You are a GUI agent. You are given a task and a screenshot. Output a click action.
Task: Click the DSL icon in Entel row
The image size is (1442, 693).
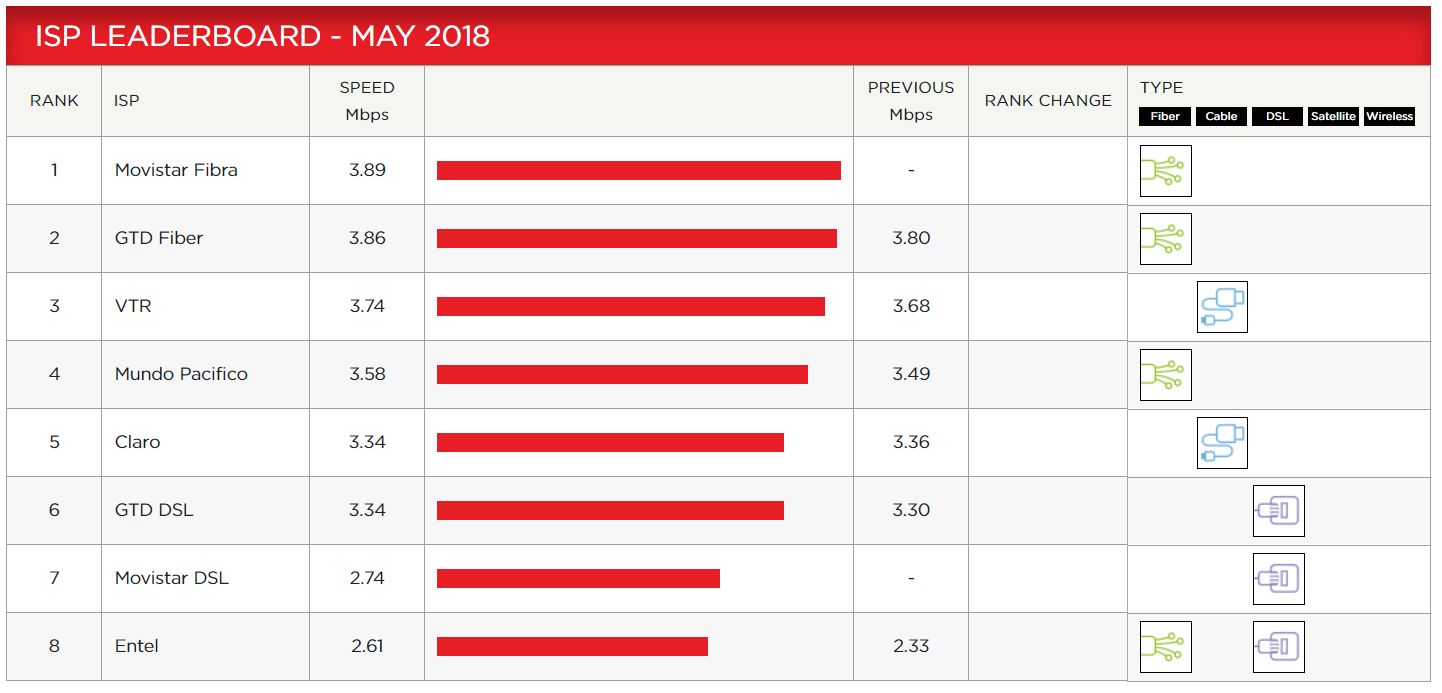(x=1278, y=647)
